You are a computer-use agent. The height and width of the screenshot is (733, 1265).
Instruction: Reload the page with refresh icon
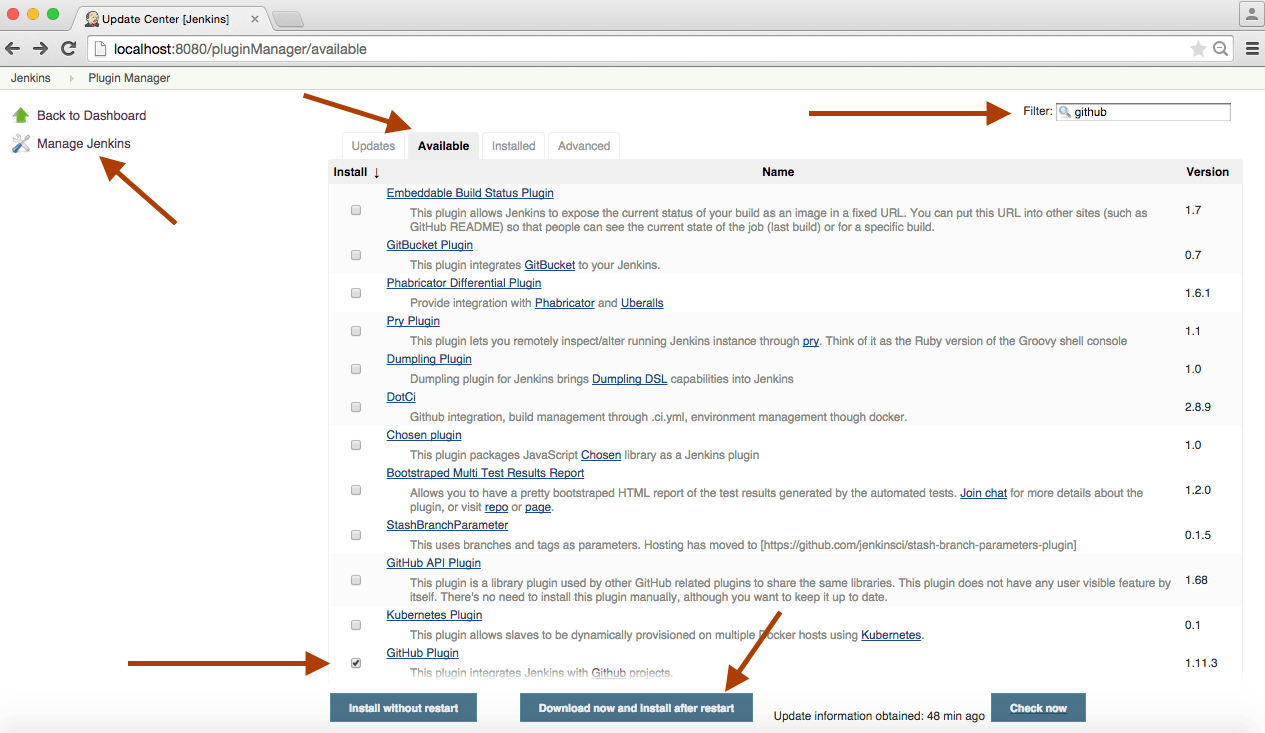pyautogui.click(x=68, y=48)
